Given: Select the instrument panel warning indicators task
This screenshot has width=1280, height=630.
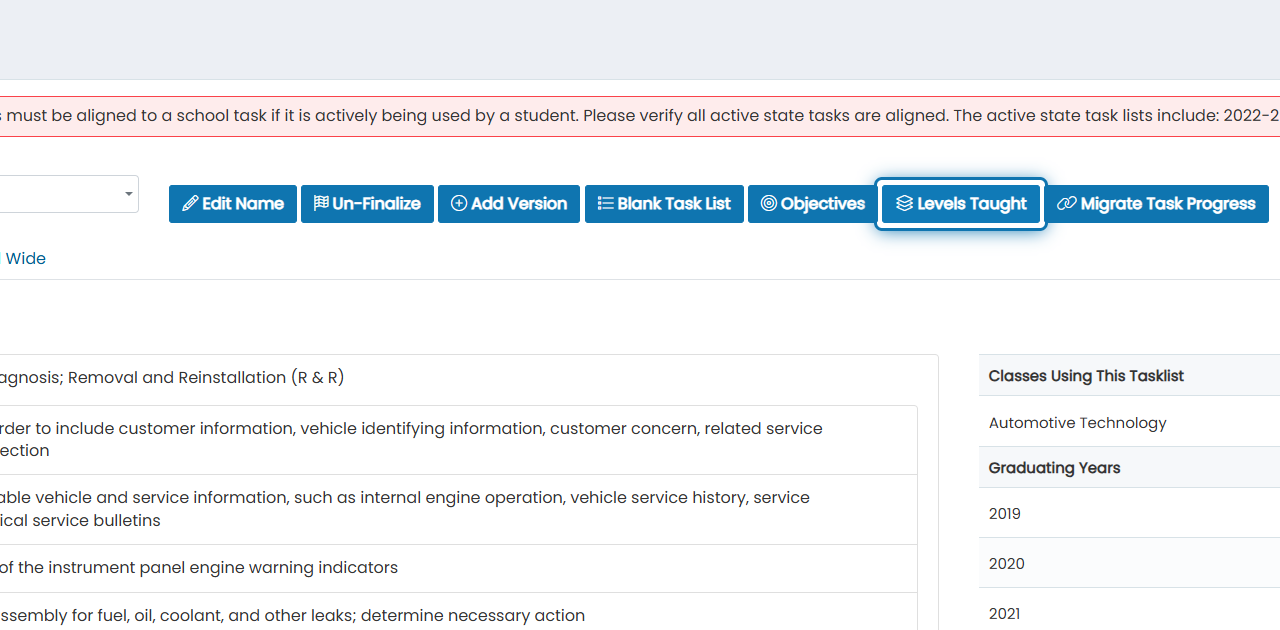Looking at the screenshot, I should click(x=458, y=568).
